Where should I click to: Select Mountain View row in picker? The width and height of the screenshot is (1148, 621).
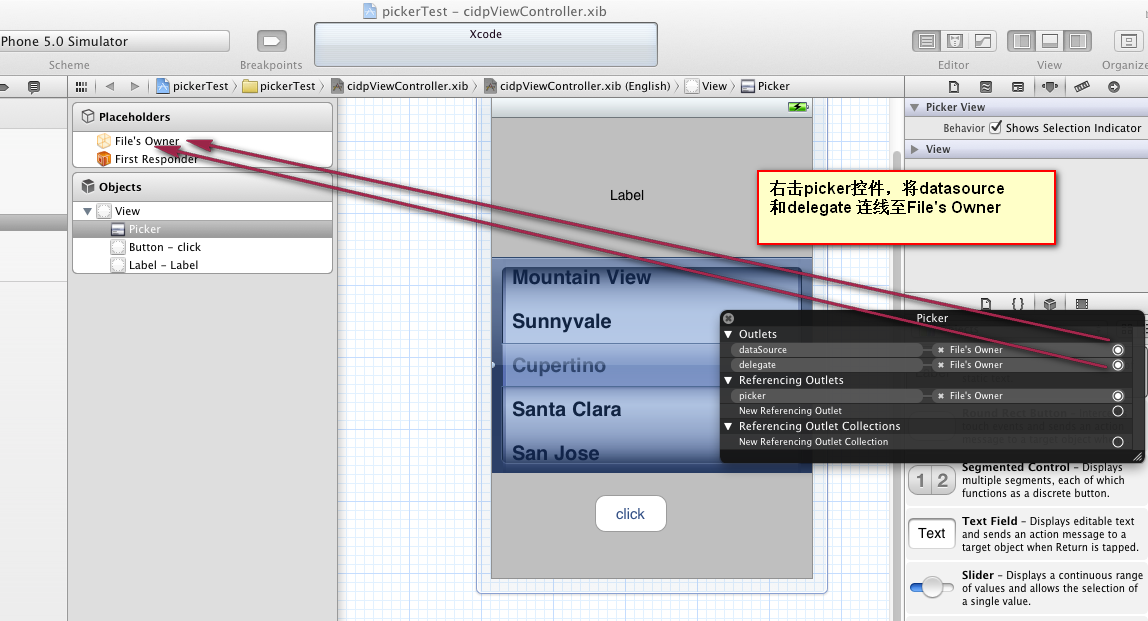581,278
